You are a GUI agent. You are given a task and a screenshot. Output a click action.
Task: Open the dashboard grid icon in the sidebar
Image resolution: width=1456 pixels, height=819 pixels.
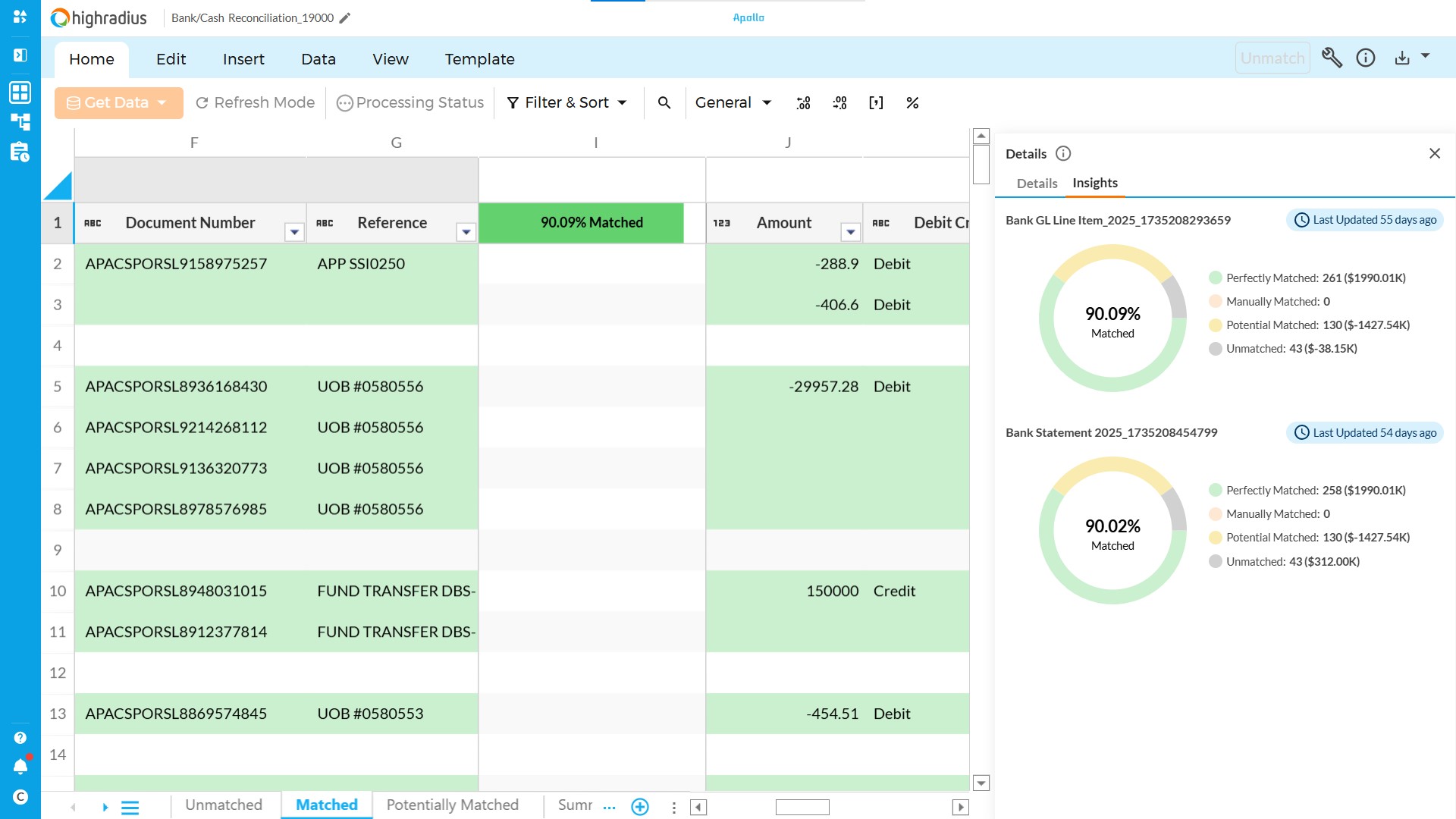[20, 92]
